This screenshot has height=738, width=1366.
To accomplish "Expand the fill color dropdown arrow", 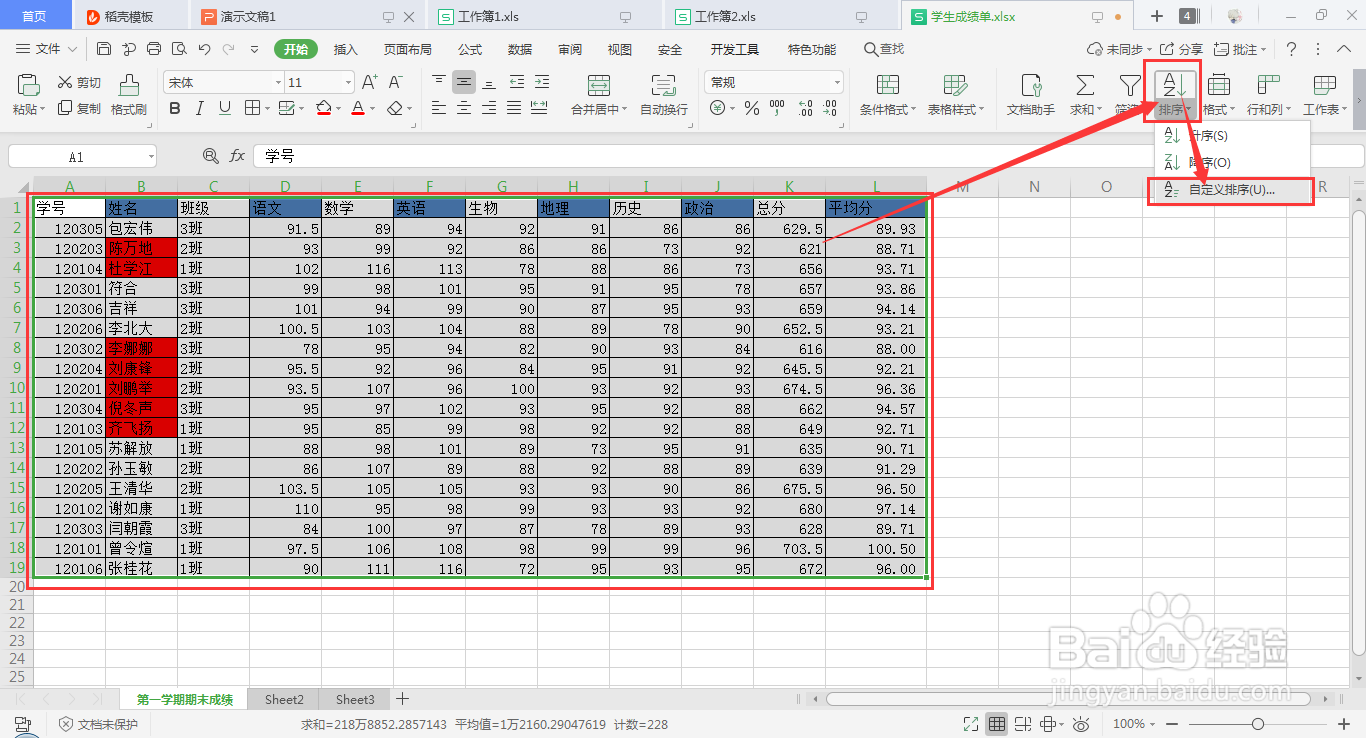I will [x=338, y=108].
